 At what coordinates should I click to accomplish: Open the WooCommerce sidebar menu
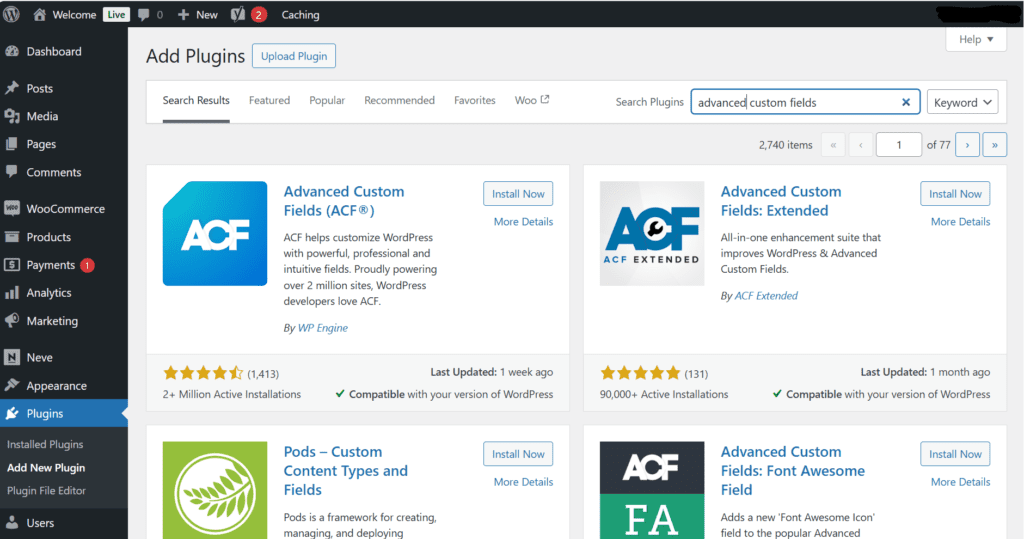point(64,209)
